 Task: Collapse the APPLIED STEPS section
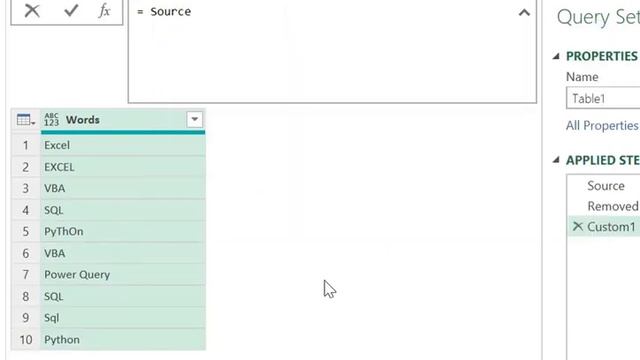tap(556, 160)
